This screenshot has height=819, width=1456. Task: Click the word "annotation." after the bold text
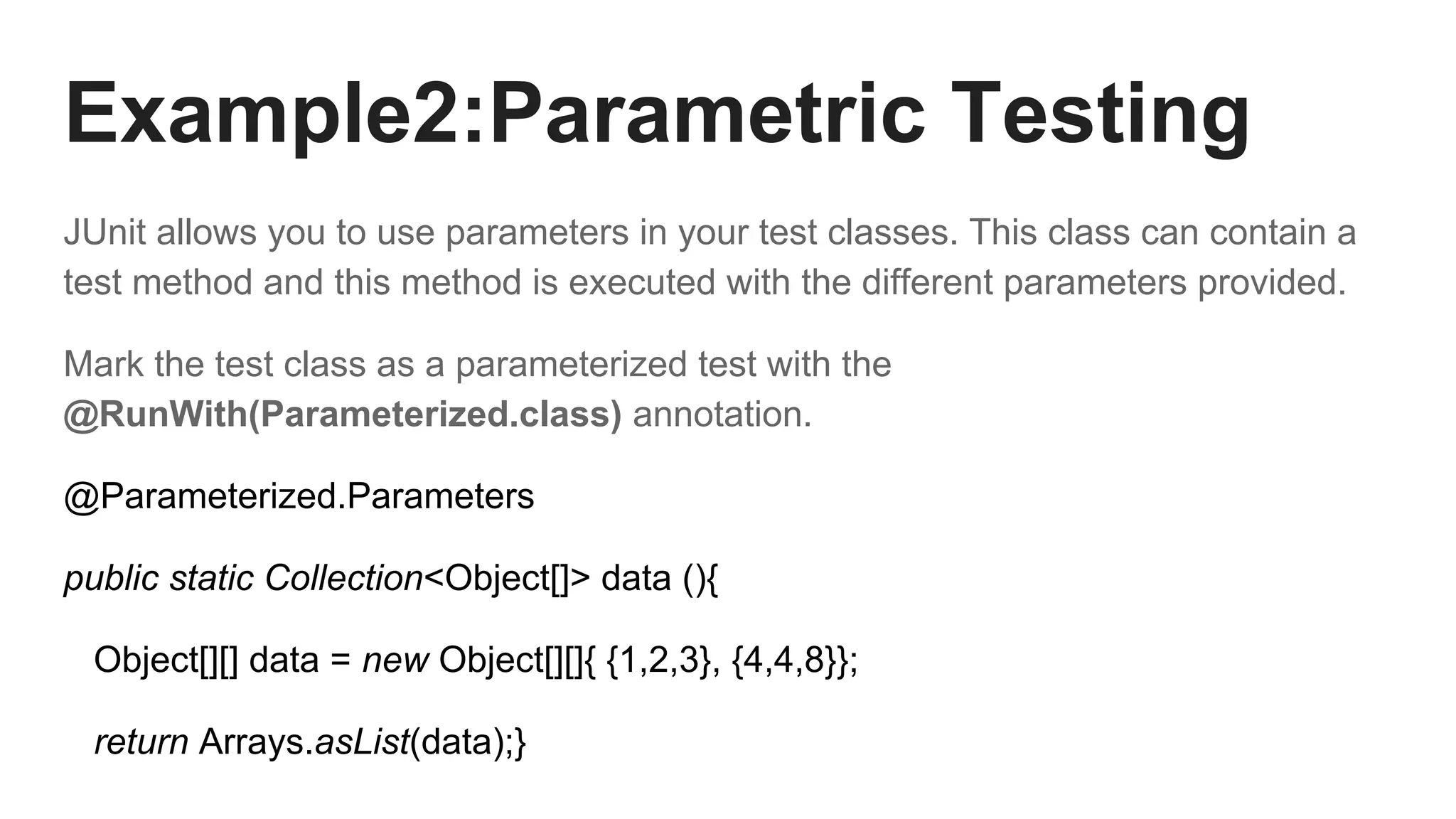[x=722, y=414]
